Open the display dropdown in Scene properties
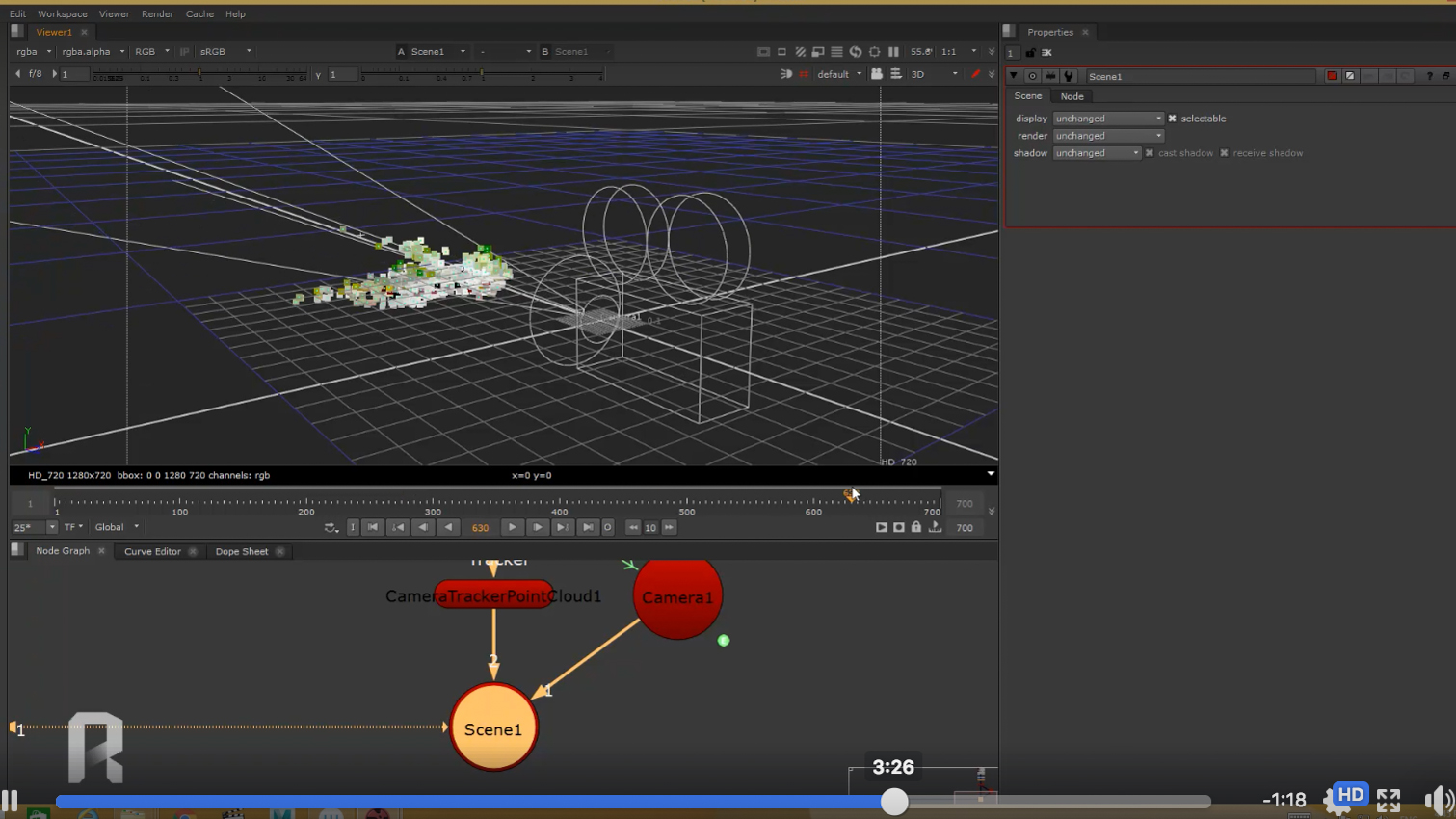This screenshot has width=1456, height=819. click(1108, 119)
